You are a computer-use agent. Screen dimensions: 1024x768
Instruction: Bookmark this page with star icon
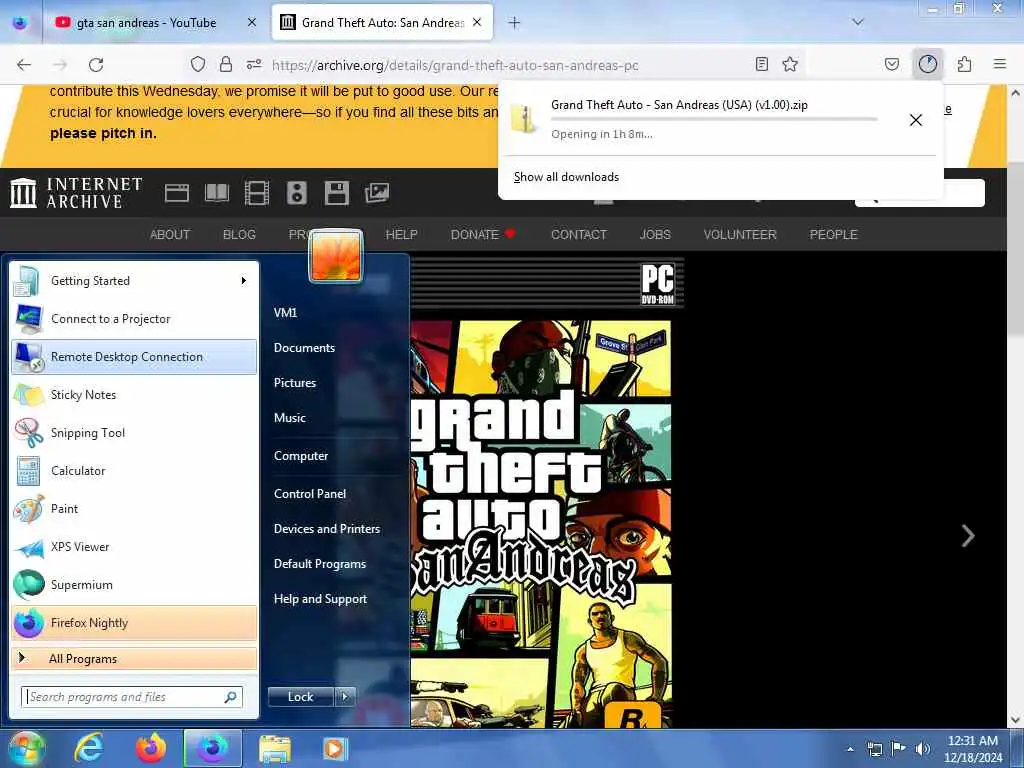(790, 64)
